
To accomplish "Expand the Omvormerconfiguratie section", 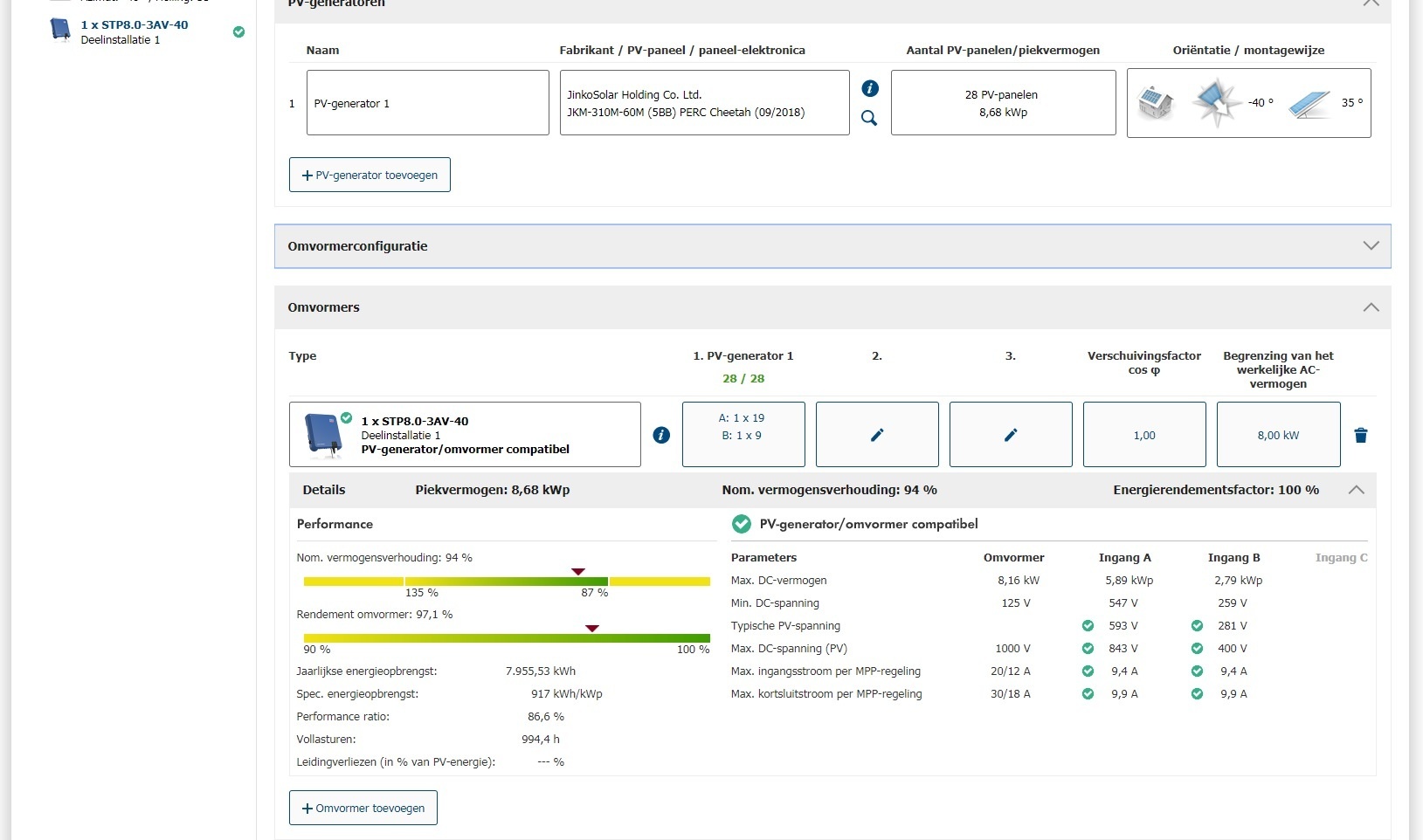I will pyautogui.click(x=1371, y=246).
